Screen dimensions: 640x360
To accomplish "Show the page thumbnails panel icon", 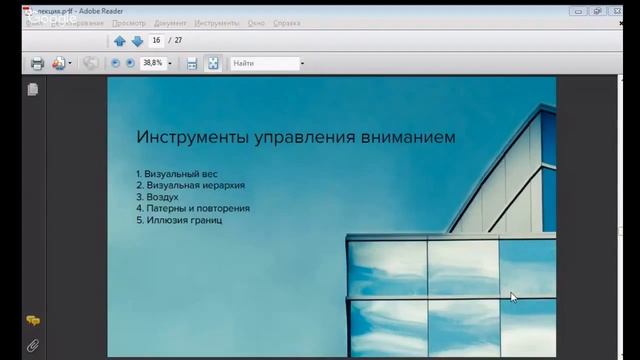I will click(33, 89).
